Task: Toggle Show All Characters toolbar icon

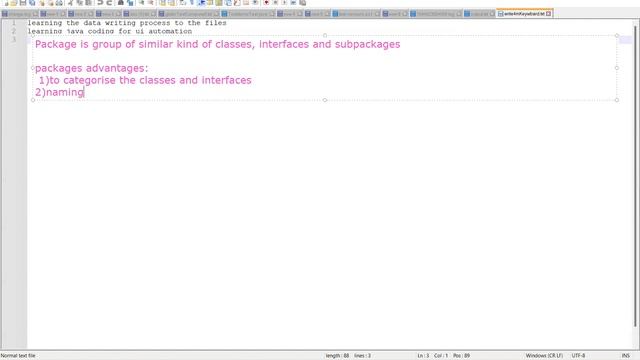Action: 191,2
